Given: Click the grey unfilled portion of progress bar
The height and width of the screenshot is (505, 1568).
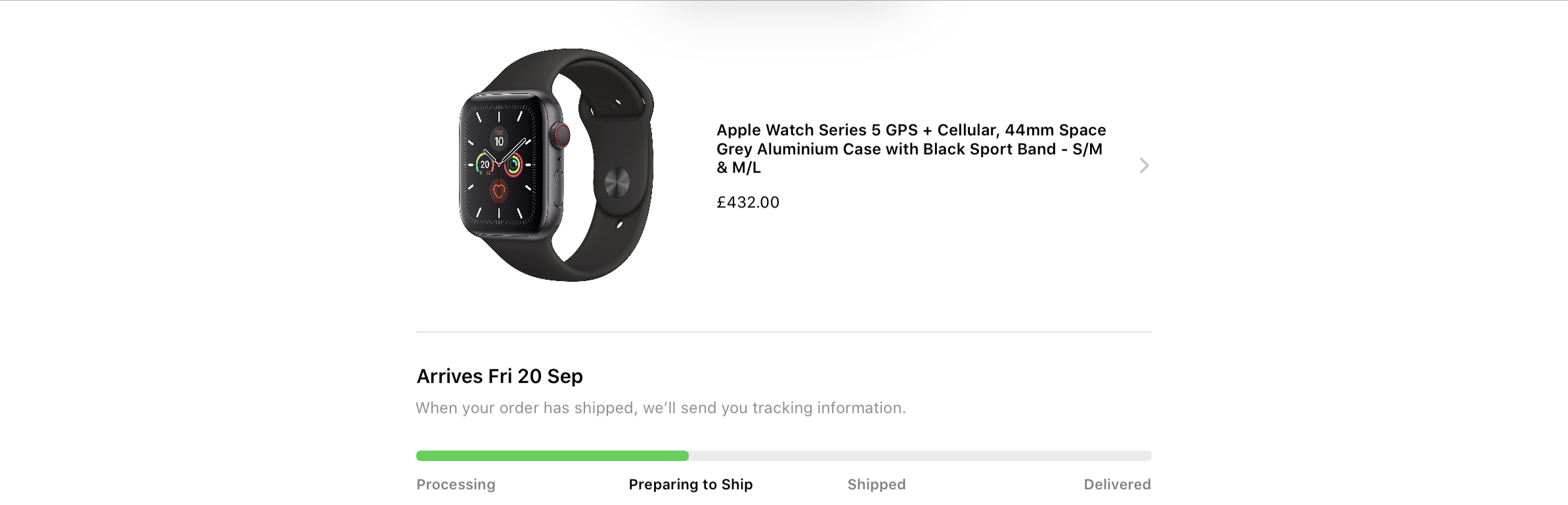Looking at the screenshot, I should point(920,456).
